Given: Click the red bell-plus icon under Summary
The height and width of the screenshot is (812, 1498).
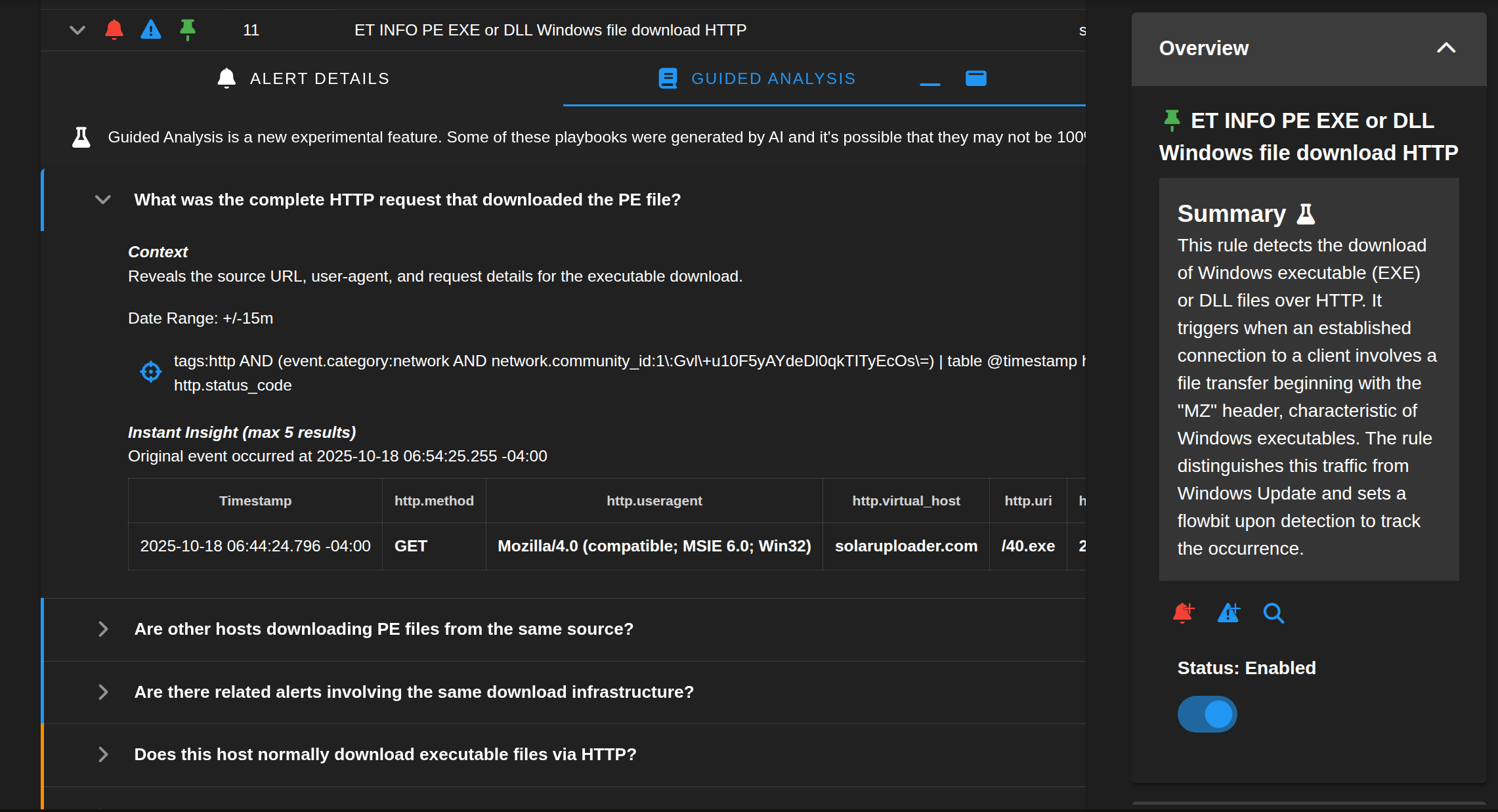Looking at the screenshot, I should pyautogui.click(x=1183, y=612).
